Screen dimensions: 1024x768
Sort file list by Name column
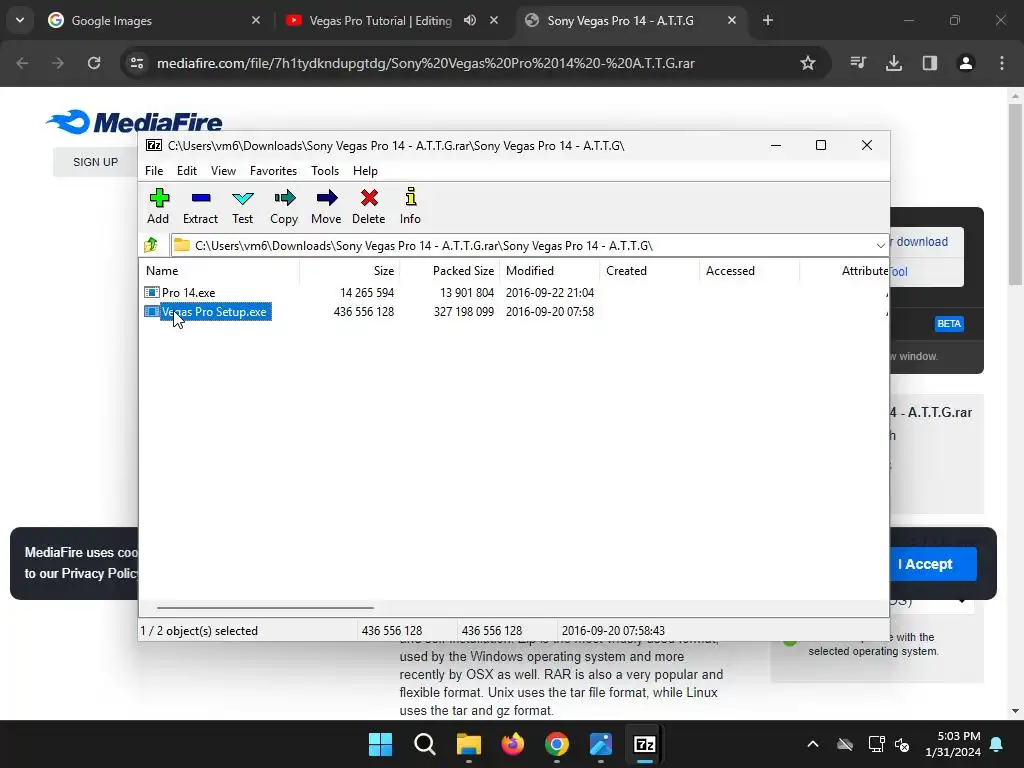point(219,270)
